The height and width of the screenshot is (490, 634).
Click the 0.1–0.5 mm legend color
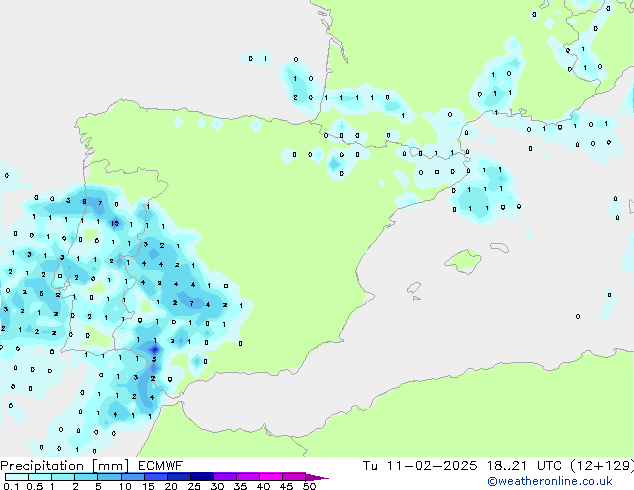click(x=17, y=477)
